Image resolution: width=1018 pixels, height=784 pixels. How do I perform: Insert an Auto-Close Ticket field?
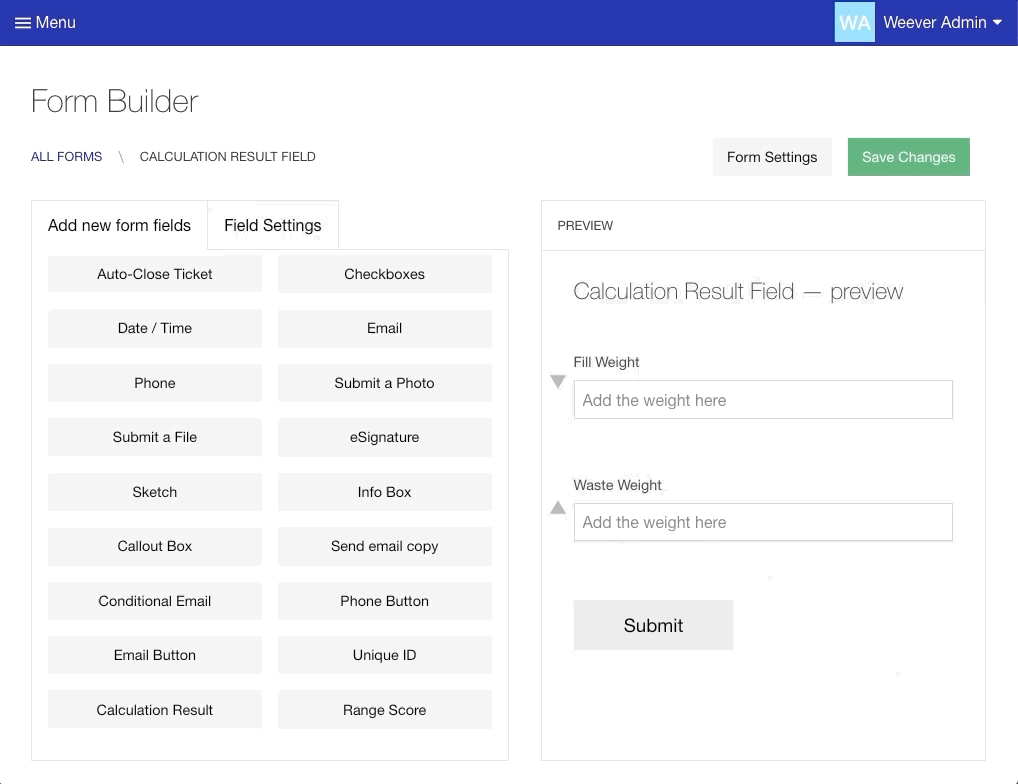coord(154,274)
